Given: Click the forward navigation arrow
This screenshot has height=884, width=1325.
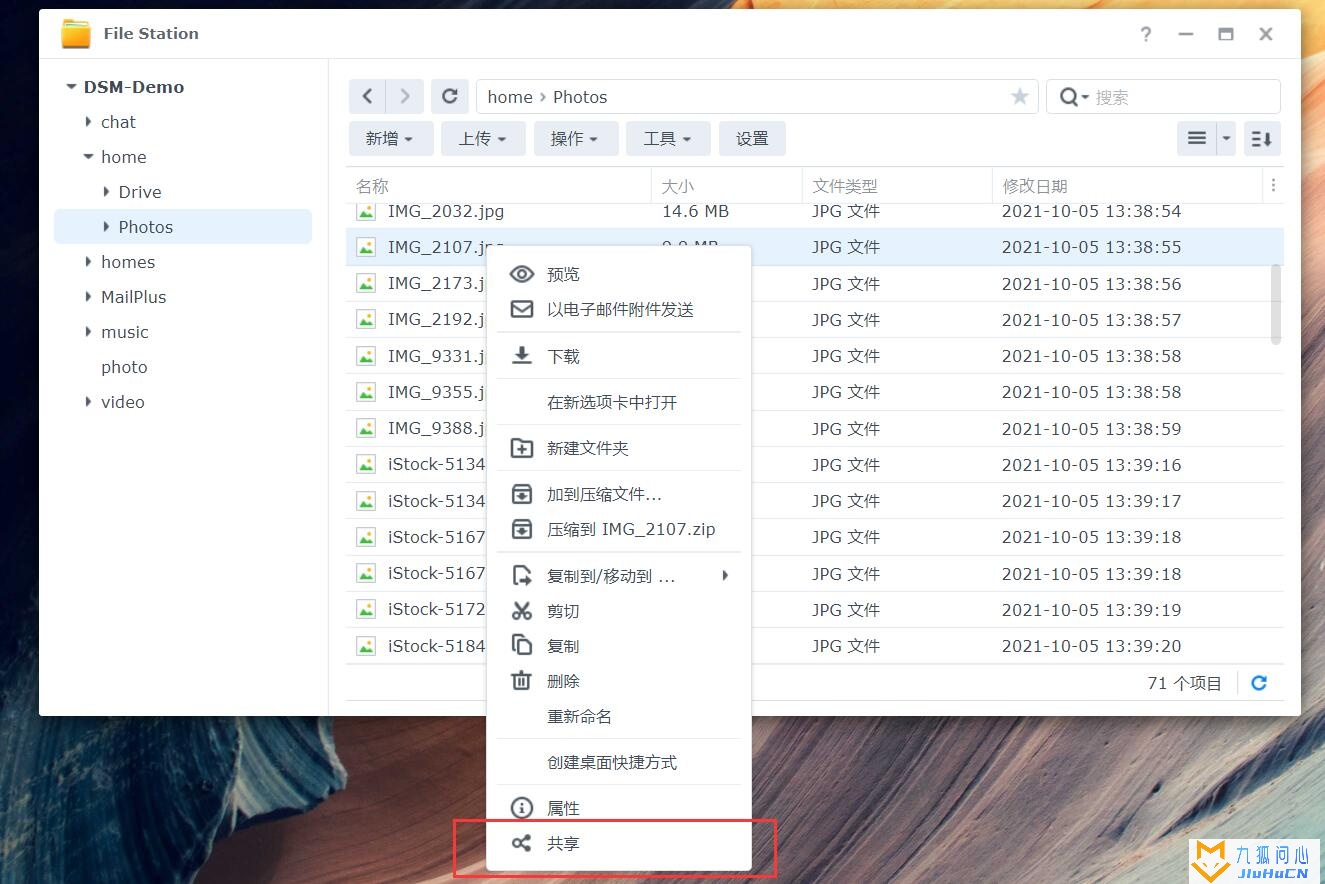Looking at the screenshot, I should tap(405, 96).
